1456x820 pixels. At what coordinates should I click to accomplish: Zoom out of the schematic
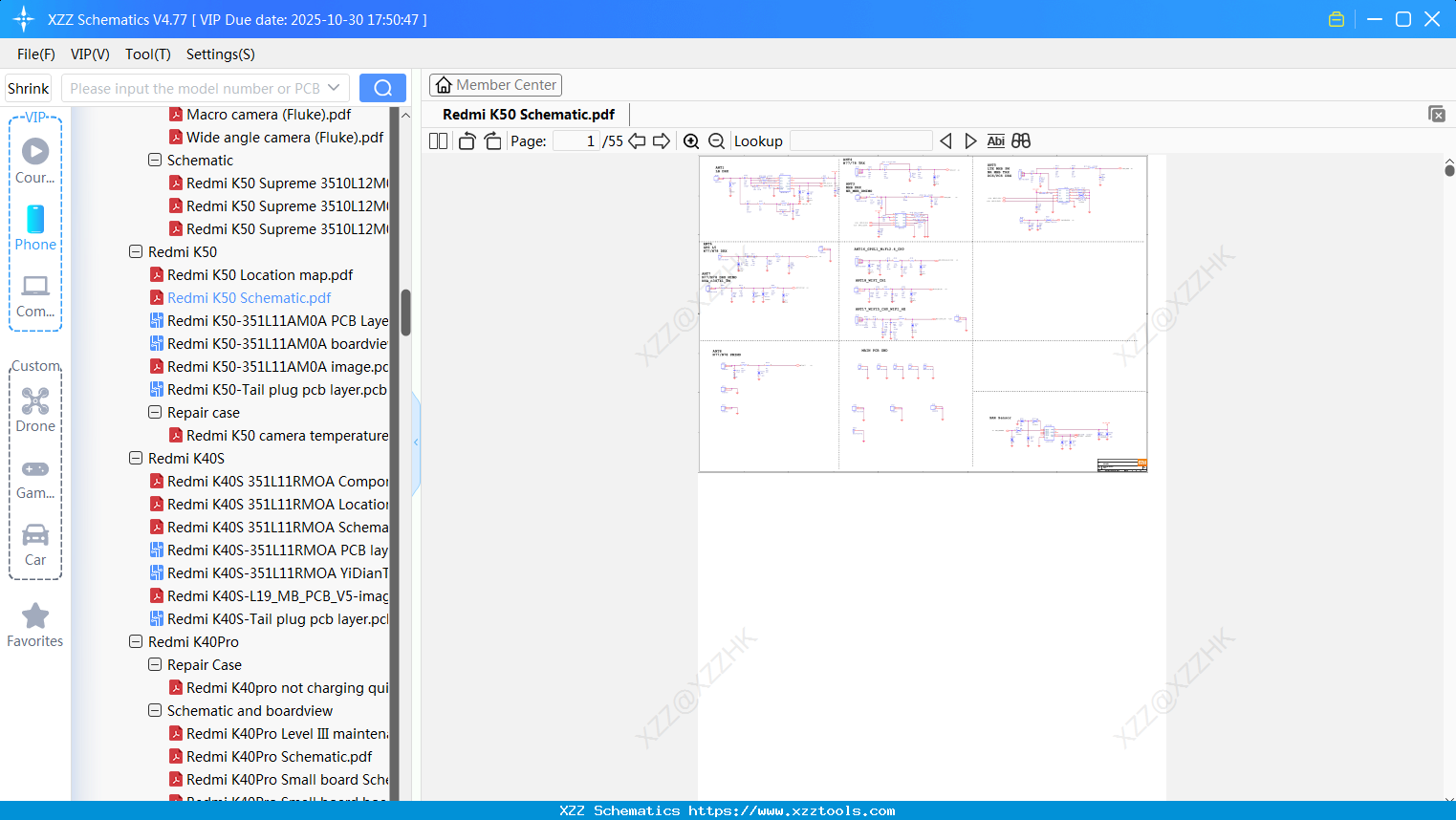[x=716, y=141]
